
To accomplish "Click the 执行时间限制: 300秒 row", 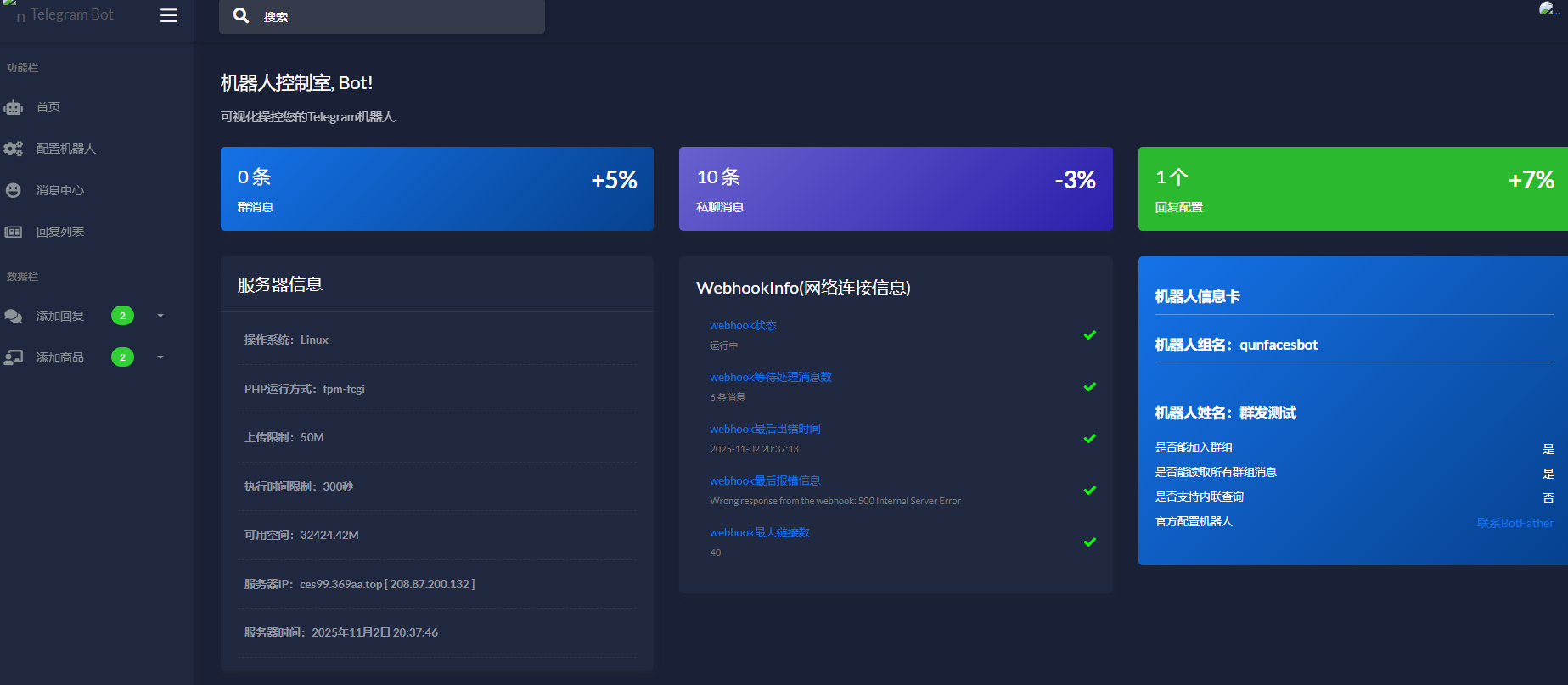I will point(437,487).
